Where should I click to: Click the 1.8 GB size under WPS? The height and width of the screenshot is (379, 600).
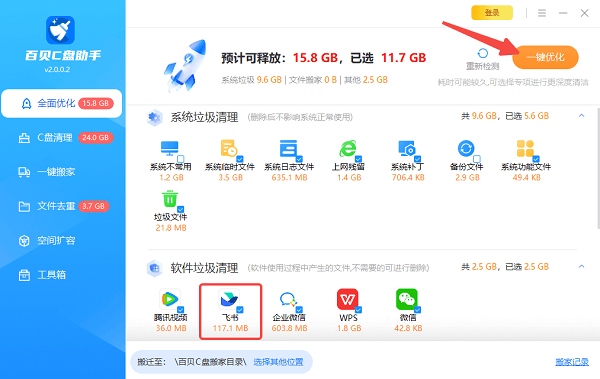pos(349,328)
